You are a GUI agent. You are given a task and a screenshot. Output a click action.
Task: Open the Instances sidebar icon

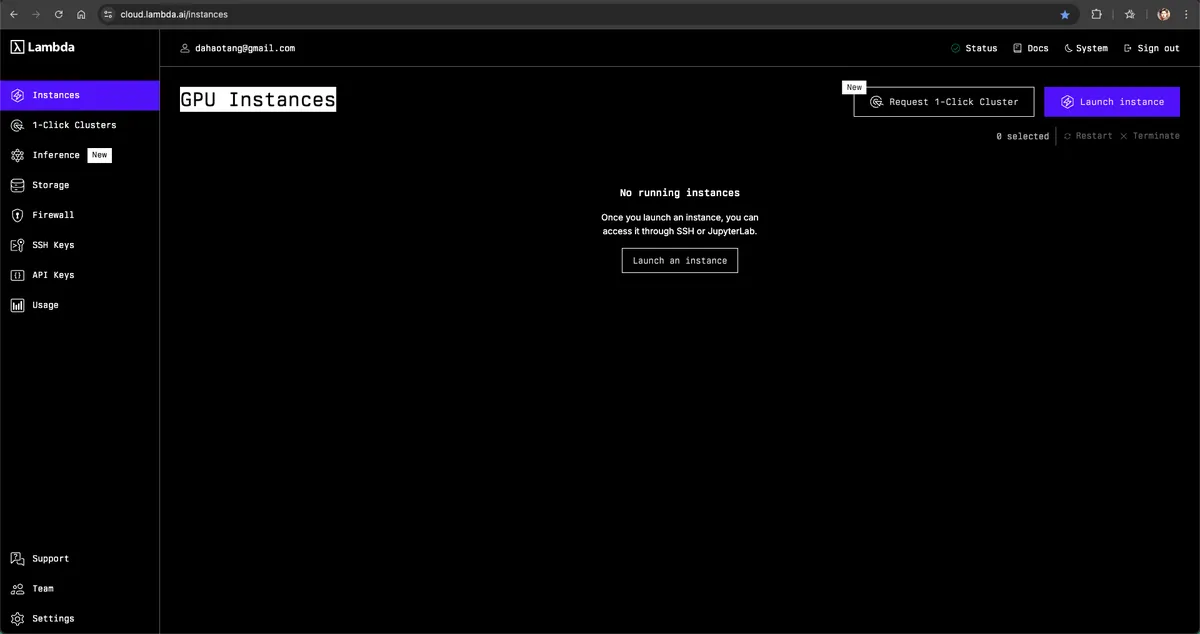pyautogui.click(x=17, y=96)
